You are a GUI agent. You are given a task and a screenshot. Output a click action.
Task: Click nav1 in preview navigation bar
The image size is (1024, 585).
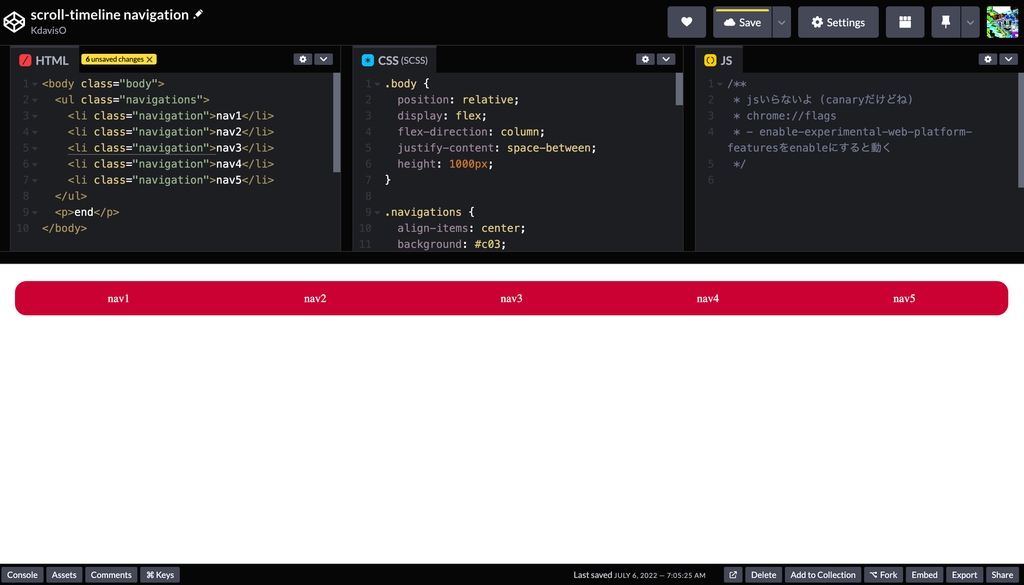click(118, 298)
